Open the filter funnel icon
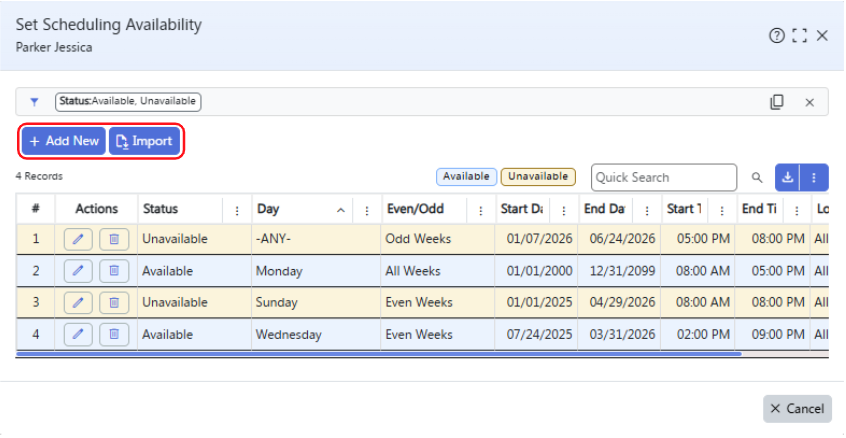 [35, 101]
